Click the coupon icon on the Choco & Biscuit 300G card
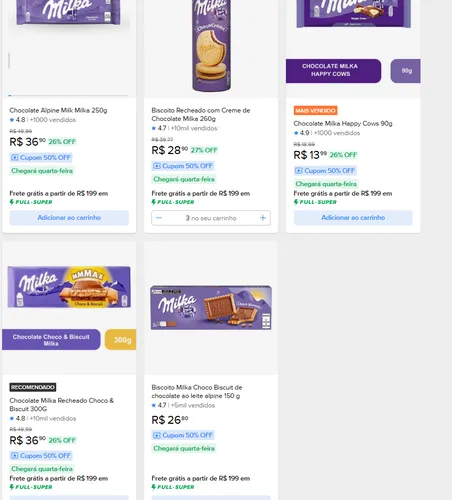This screenshot has height=500, width=452. coord(15,455)
